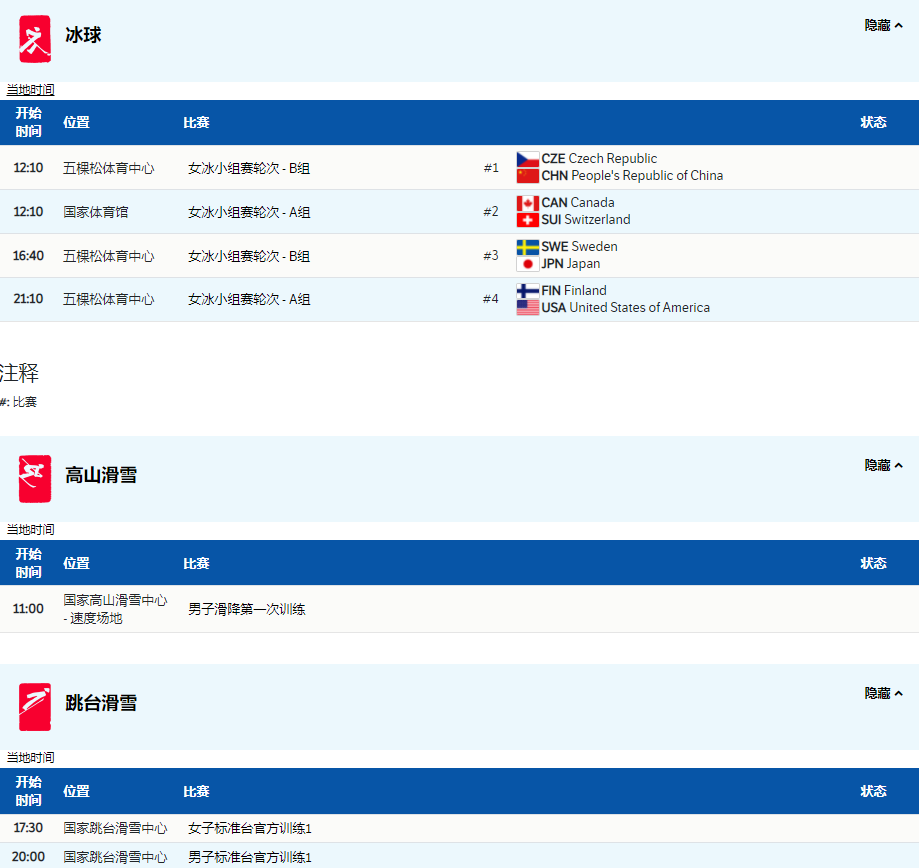Screen dimensions: 920x868
Task: Click the Sweden flag icon
Action: click(528, 247)
